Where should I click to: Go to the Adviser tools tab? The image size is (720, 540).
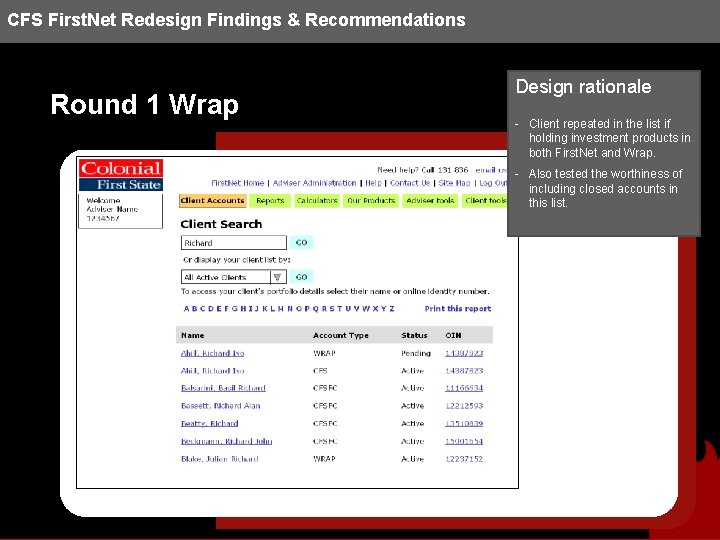pyautogui.click(x=430, y=201)
